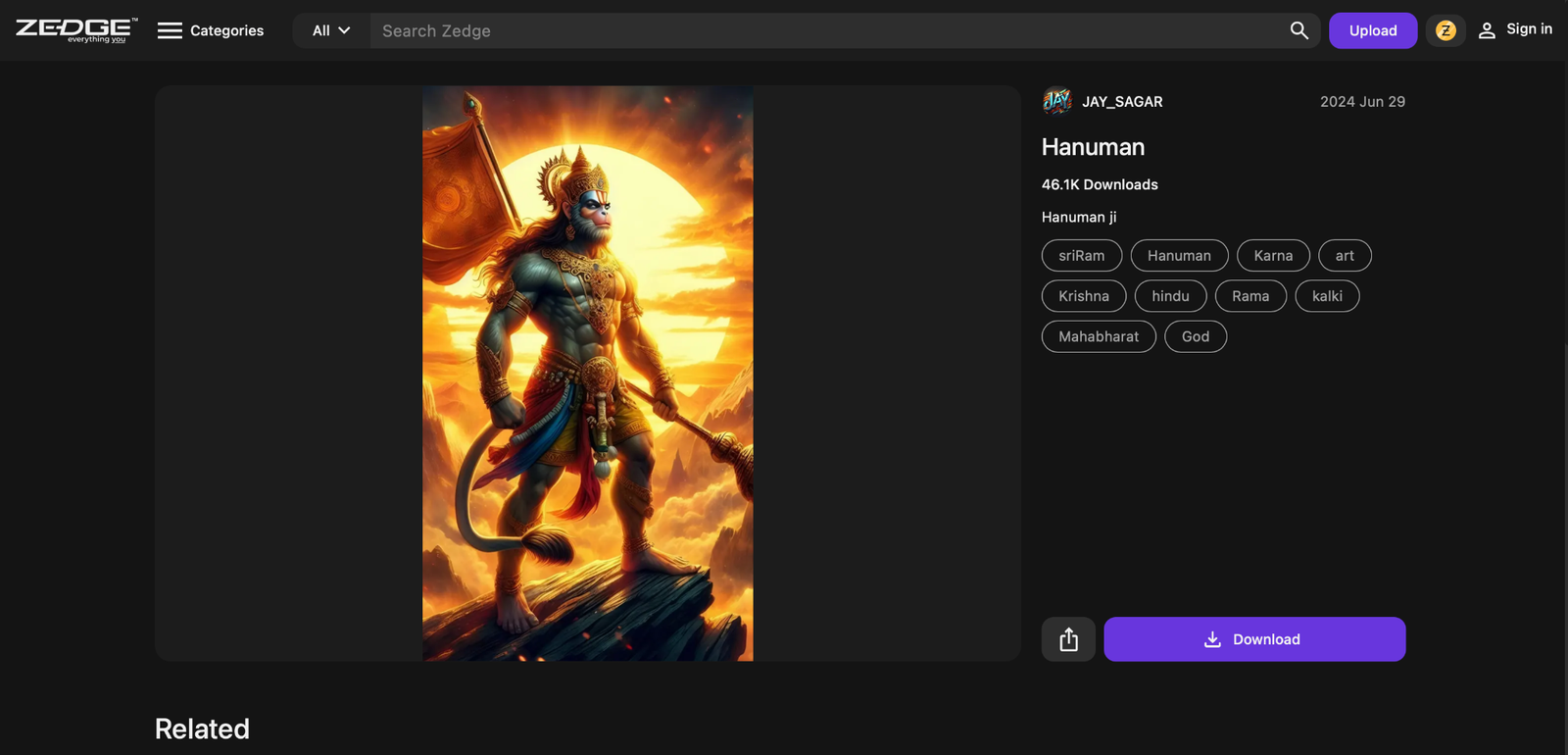Click the Hanuman wallpaper preview image
The width and height of the screenshot is (1568, 755).
588,373
